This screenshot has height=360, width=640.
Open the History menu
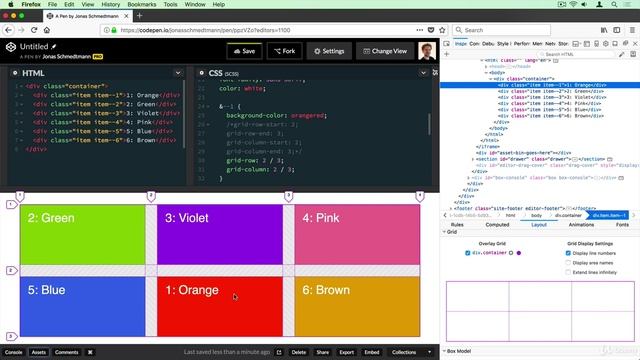111,4
